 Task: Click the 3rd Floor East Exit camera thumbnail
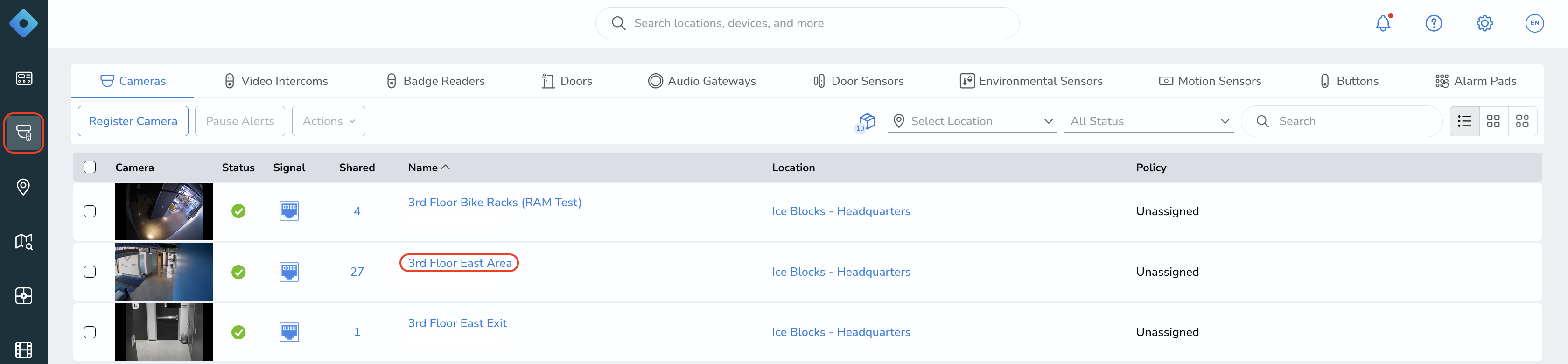point(164,332)
